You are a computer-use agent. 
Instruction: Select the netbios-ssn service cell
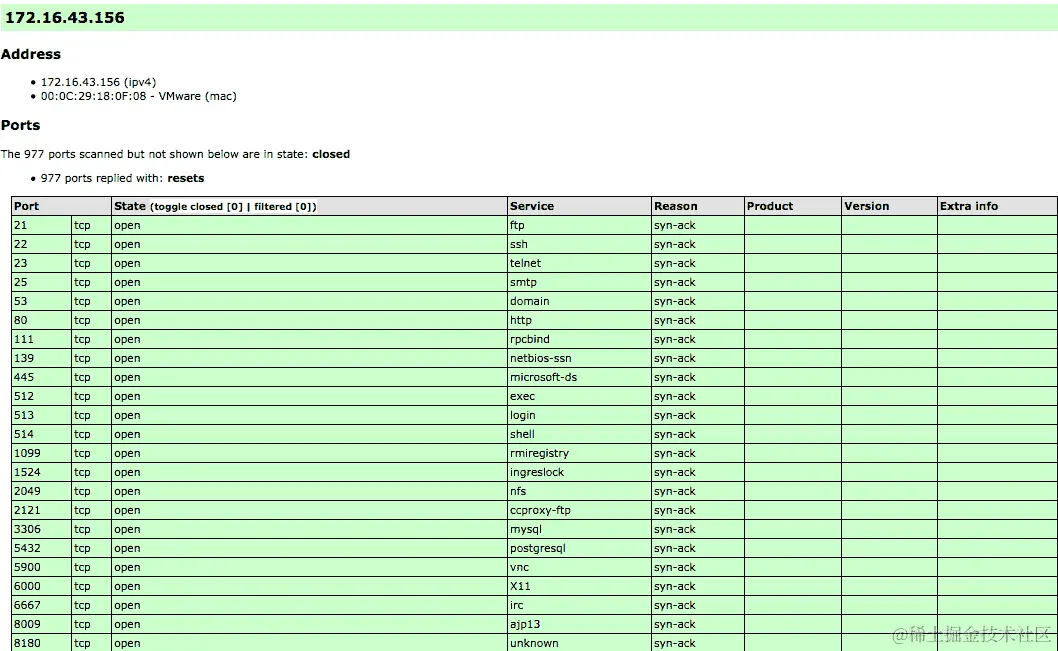tap(578, 358)
